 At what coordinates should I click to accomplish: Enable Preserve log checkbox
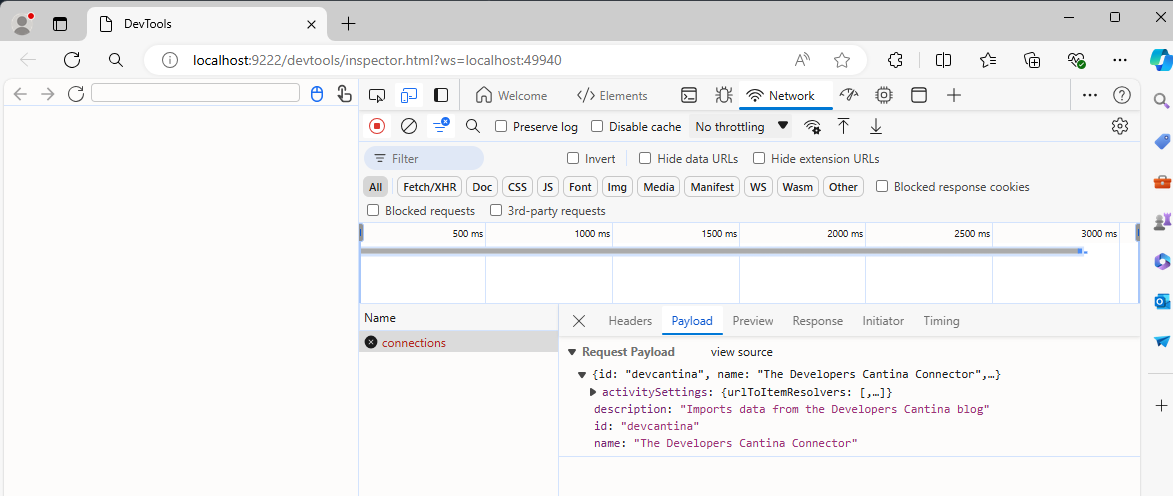coord(501,126)
